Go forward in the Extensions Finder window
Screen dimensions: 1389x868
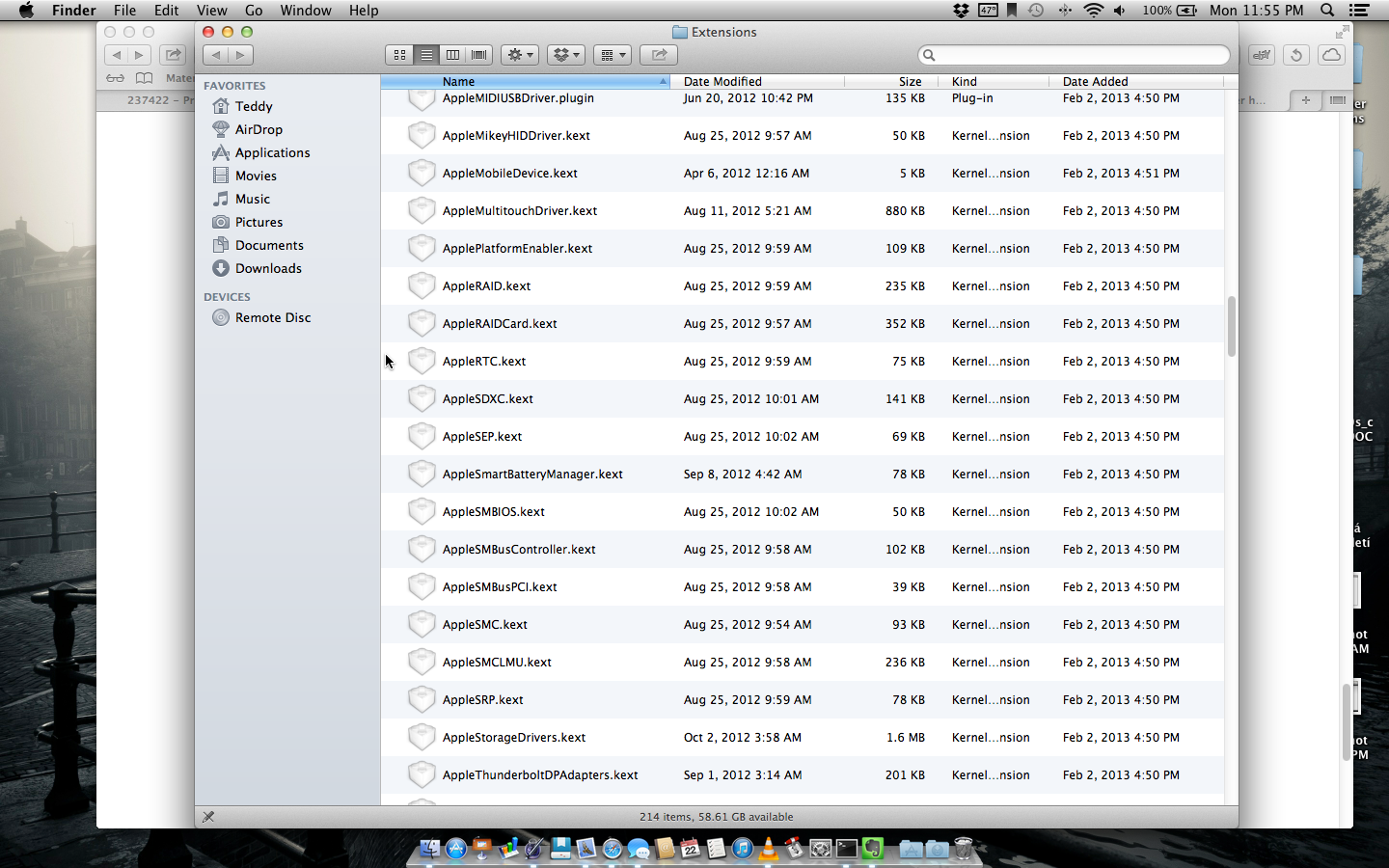click(241, 55)
